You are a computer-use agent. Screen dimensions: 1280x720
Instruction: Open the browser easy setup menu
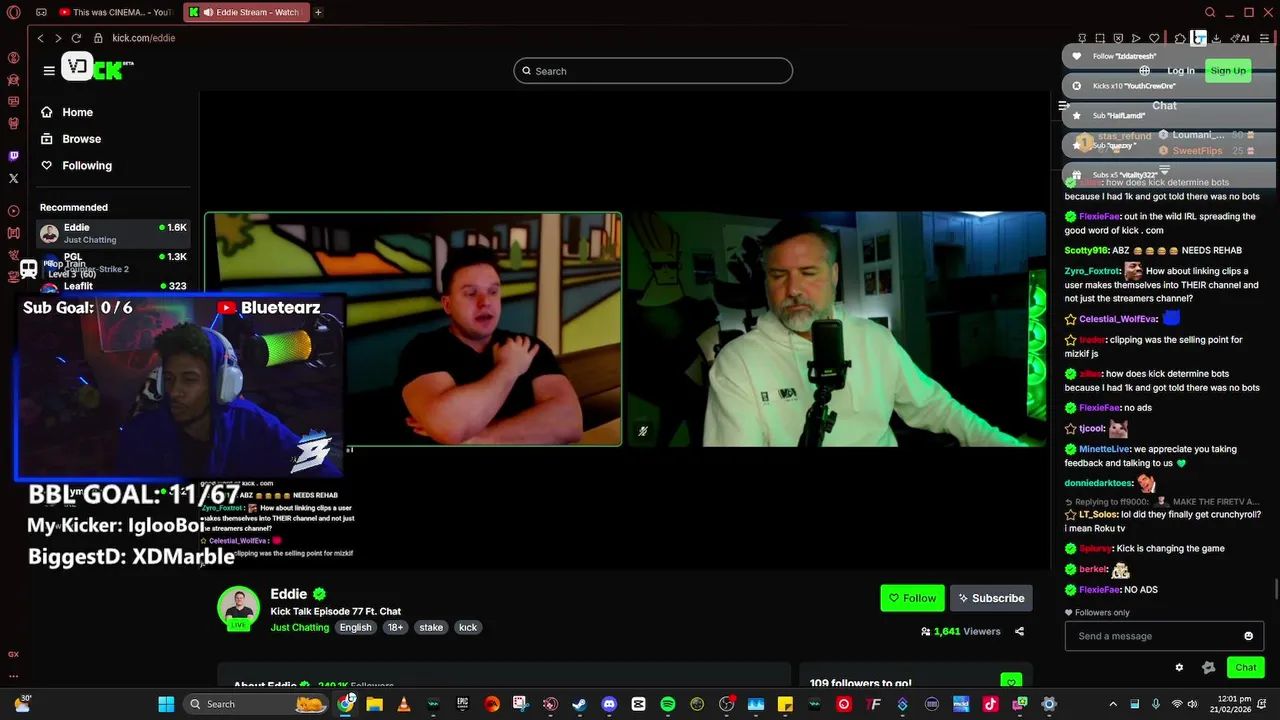pyautogui.click(x=1264, y=38)
